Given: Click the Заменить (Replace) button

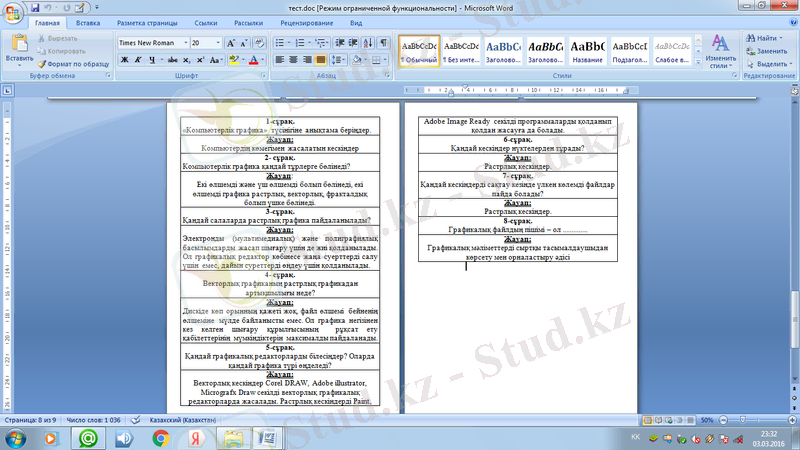Looking at the screenshot, I should 770,50.
